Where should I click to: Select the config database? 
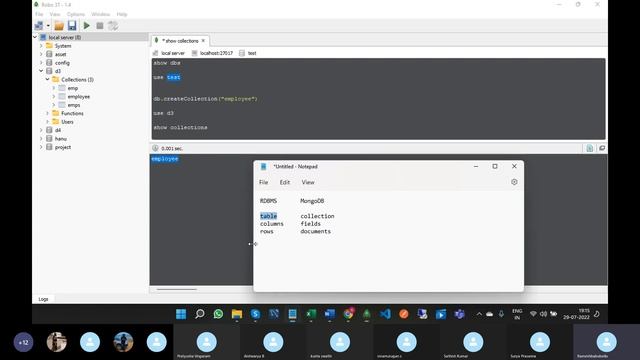tap(62, 63)
